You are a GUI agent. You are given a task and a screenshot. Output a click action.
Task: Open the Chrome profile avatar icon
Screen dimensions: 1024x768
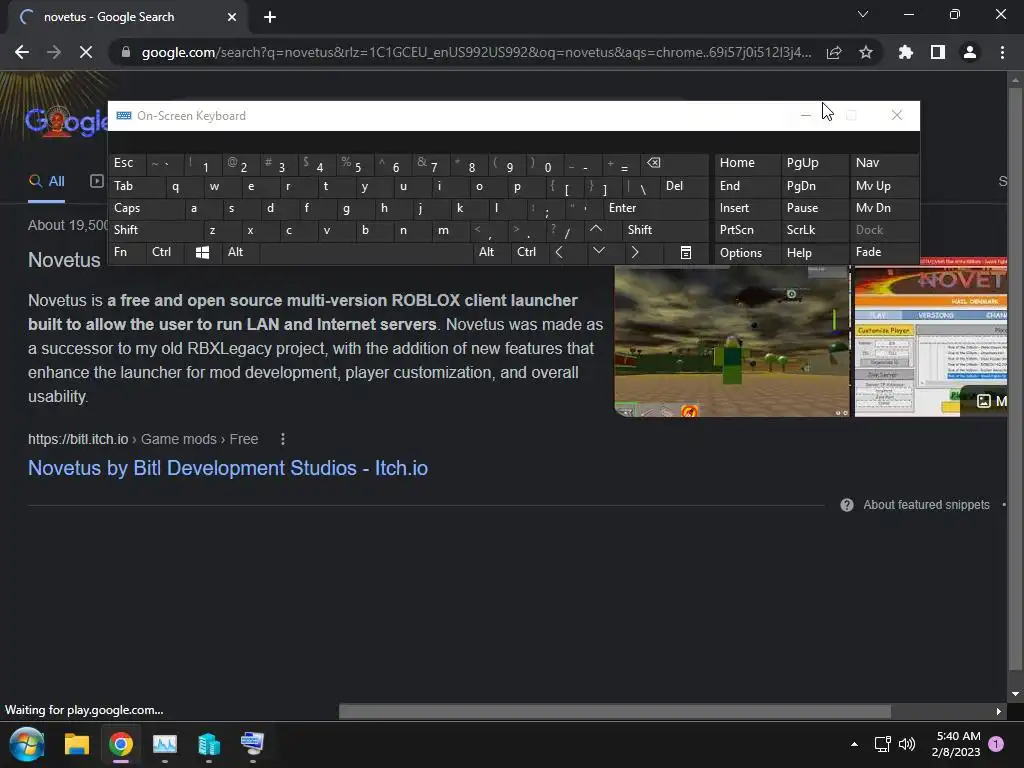tap(970, 52)
